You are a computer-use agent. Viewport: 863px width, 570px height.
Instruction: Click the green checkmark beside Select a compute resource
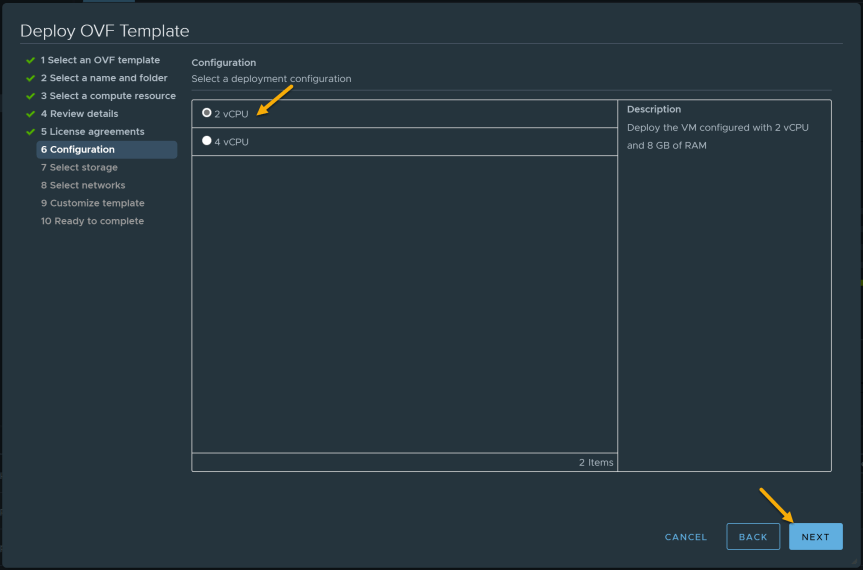[x=30, y=96]
